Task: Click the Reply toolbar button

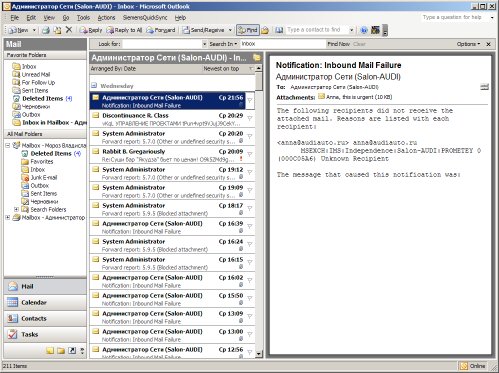Action: [x=91, y=30]
